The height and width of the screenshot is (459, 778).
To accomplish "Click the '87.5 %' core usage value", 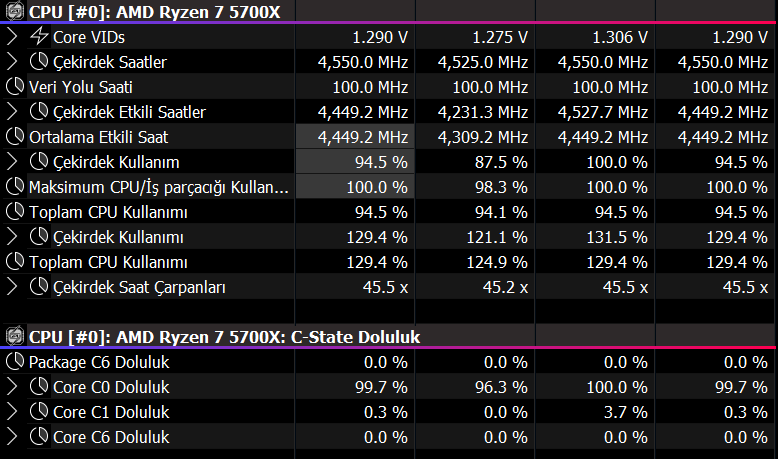I will click(x=501, y=162).
